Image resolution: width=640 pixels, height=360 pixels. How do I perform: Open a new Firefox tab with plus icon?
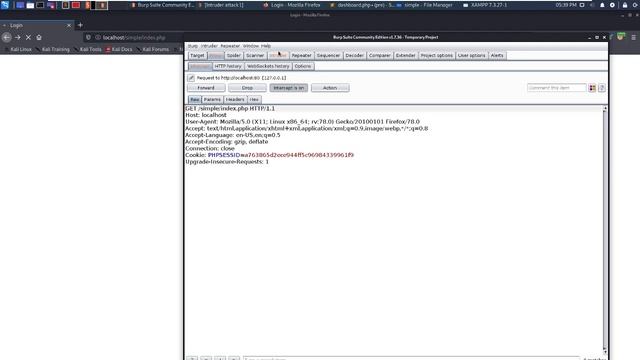coord(80,25)
